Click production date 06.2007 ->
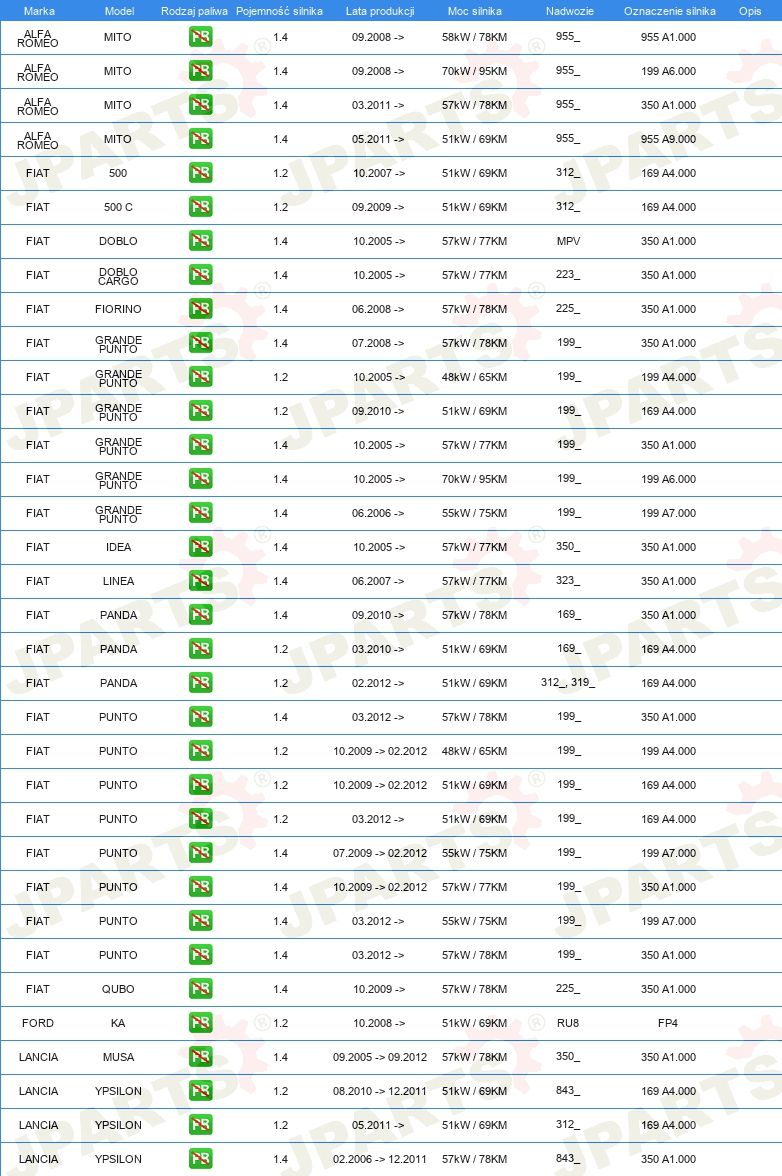The width and height of the screenshot is (782, 1176). 379,581
